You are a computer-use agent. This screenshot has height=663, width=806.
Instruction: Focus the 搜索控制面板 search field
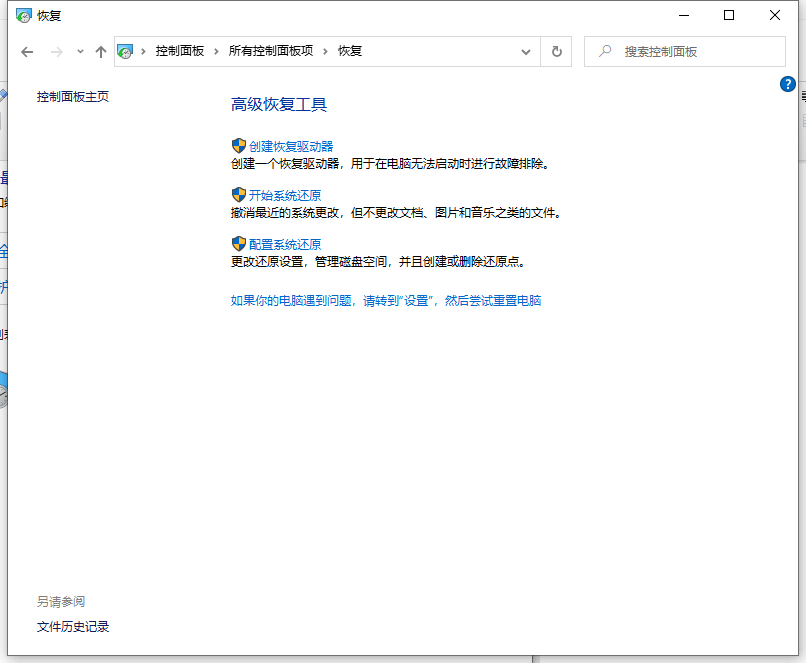695,52
